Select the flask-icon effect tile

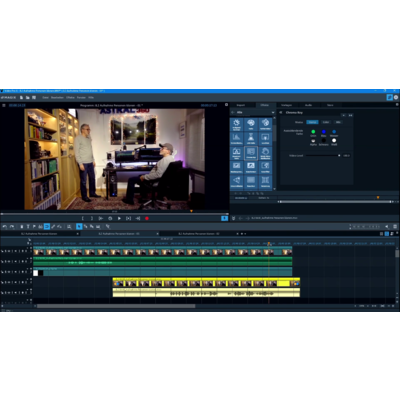point(251,138)
